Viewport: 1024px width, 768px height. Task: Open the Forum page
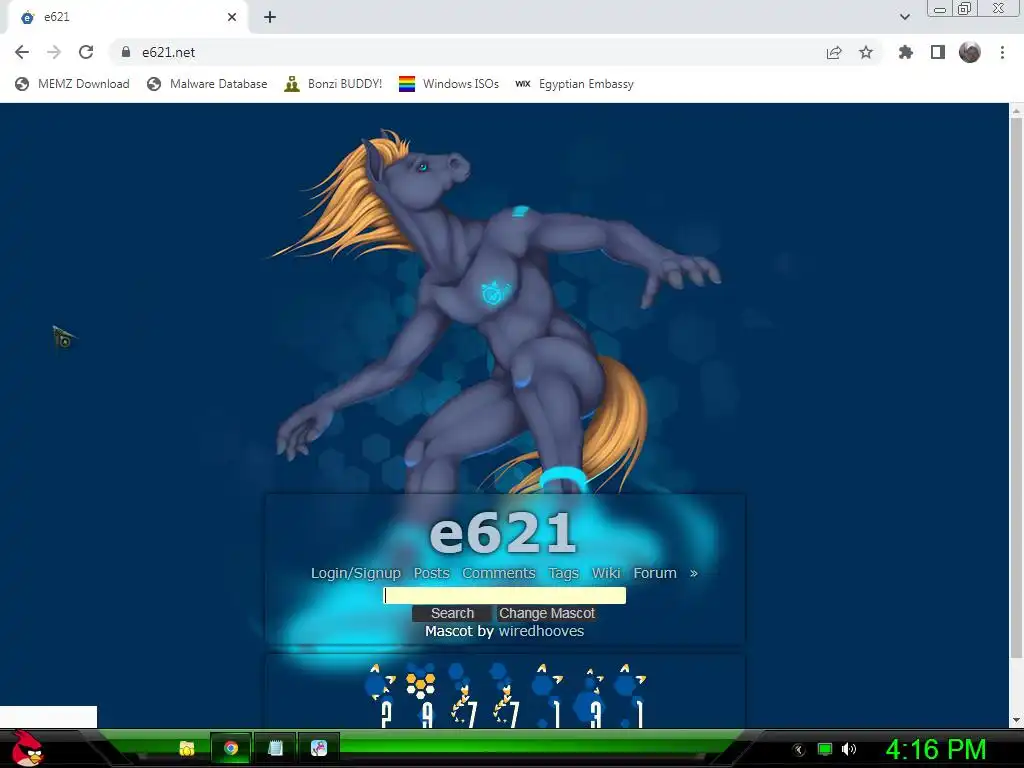click(x=655, y=573)
